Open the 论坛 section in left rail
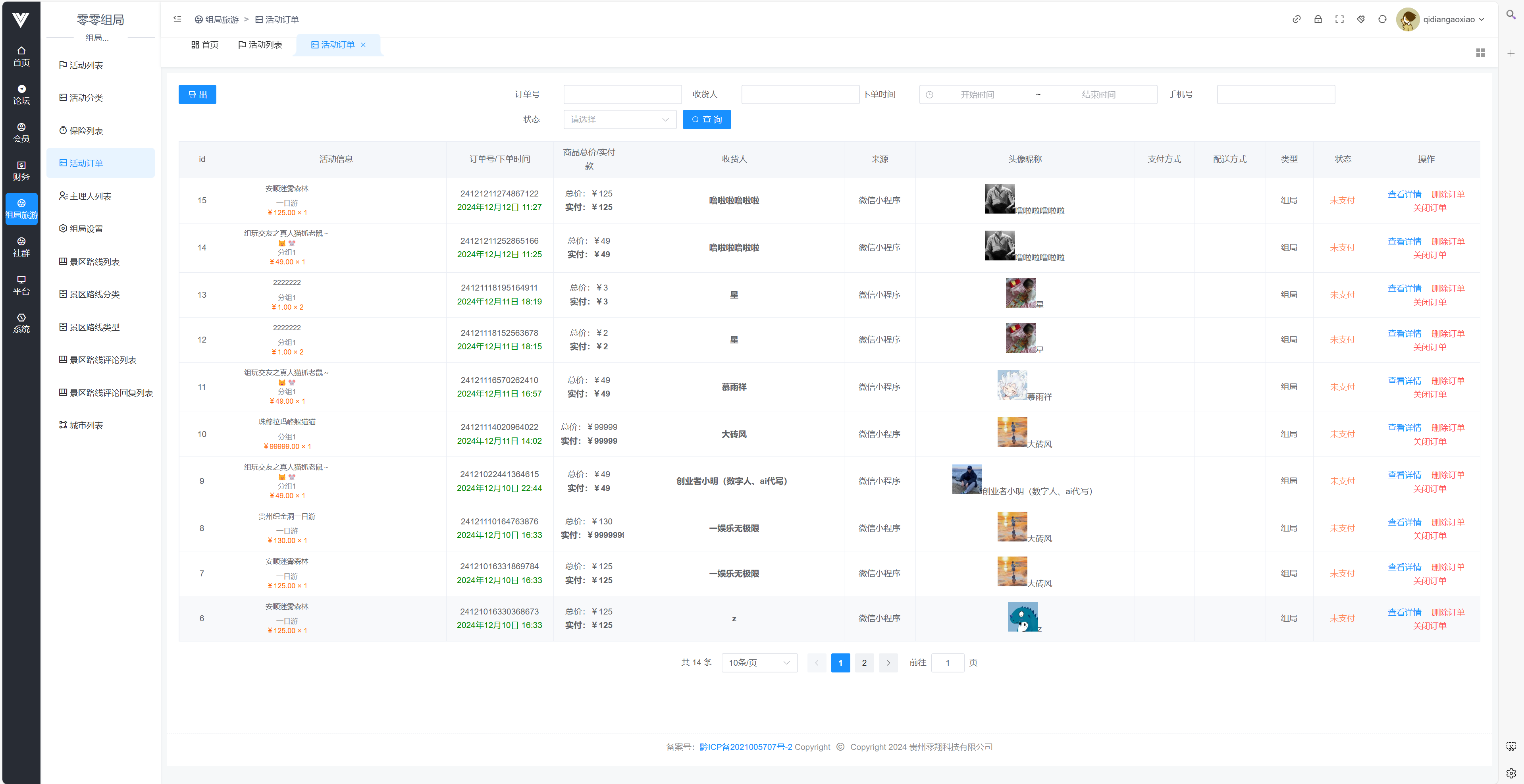 coord(21,94)
